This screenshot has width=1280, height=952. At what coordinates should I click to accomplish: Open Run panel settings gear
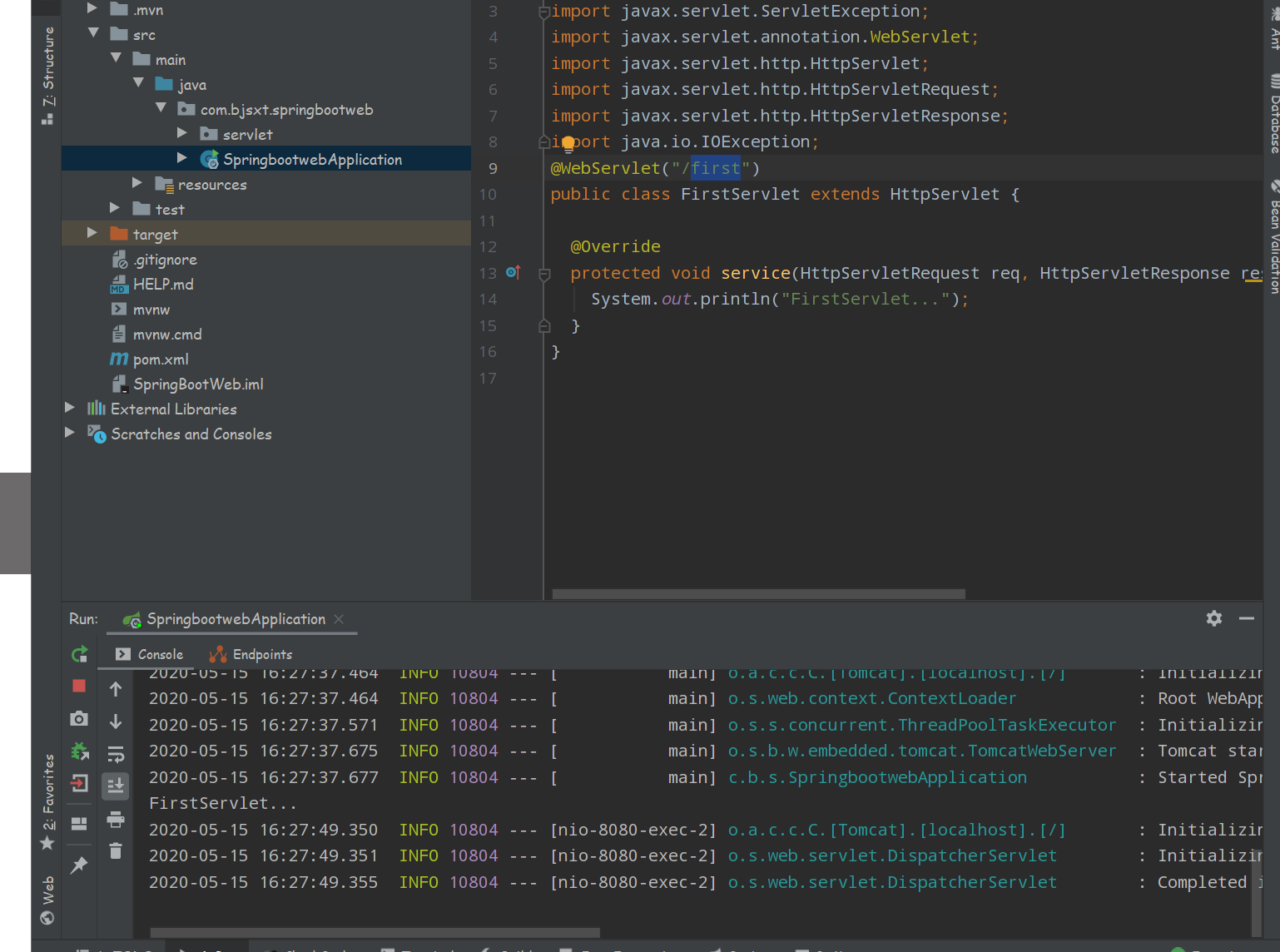[x=1214, y=618]
